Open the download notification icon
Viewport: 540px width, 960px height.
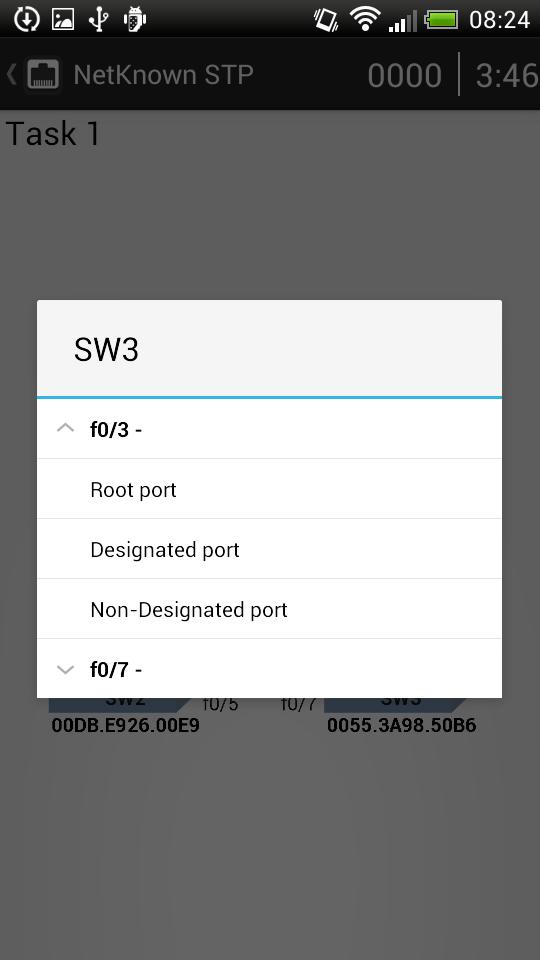26,20
